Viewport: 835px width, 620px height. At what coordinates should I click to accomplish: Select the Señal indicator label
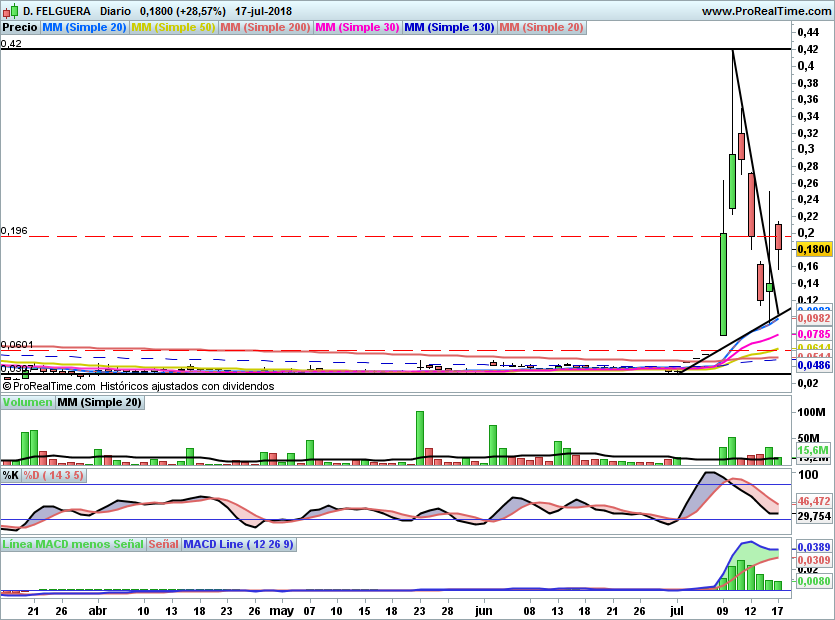tap(163, 544)
